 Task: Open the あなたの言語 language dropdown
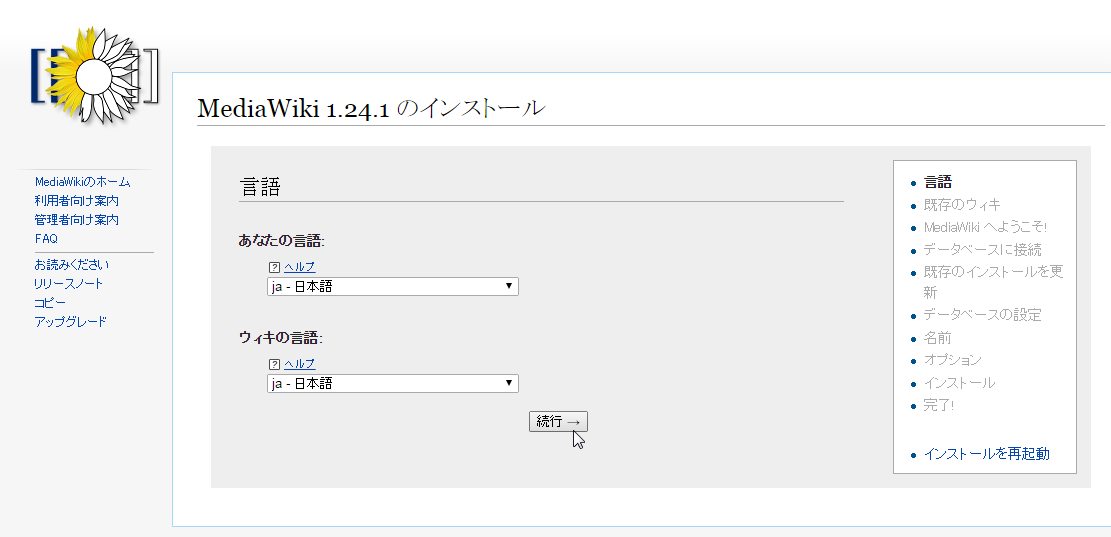(x=392, y=287)
